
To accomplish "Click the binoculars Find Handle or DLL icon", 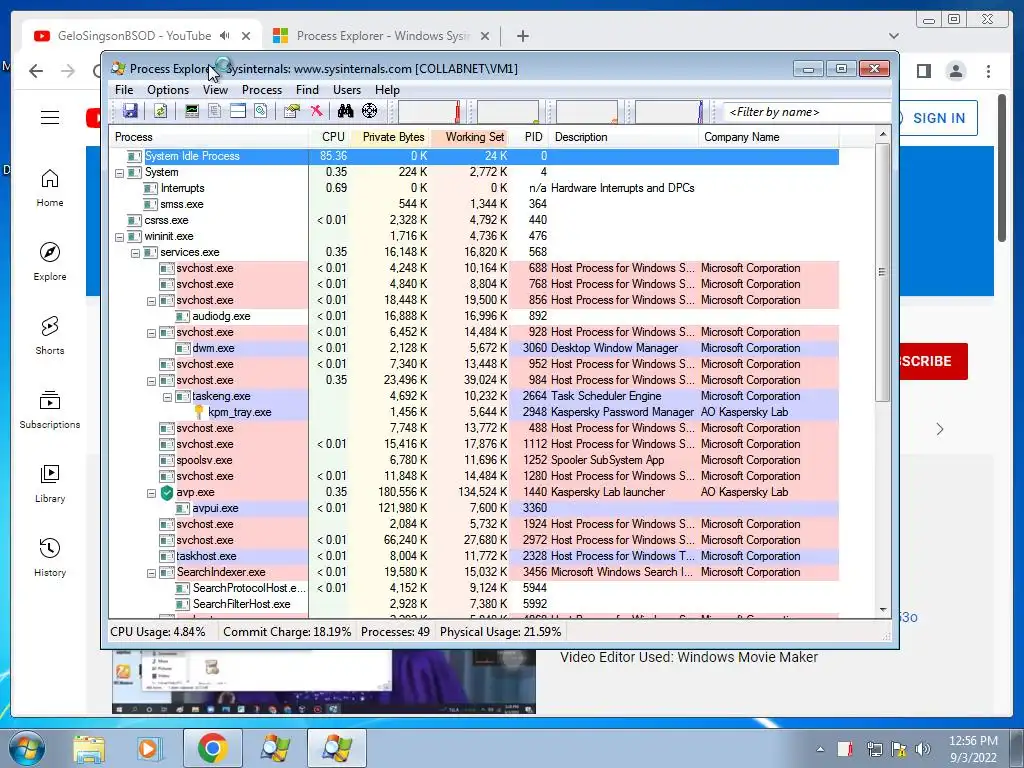I will (x=345, y=111).
